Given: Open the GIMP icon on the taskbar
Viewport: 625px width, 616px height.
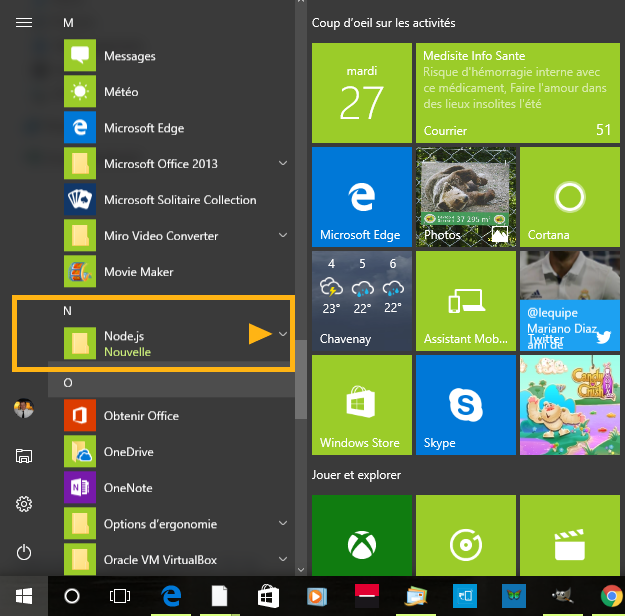Looking at the screenshot, I should click(562, 596).
